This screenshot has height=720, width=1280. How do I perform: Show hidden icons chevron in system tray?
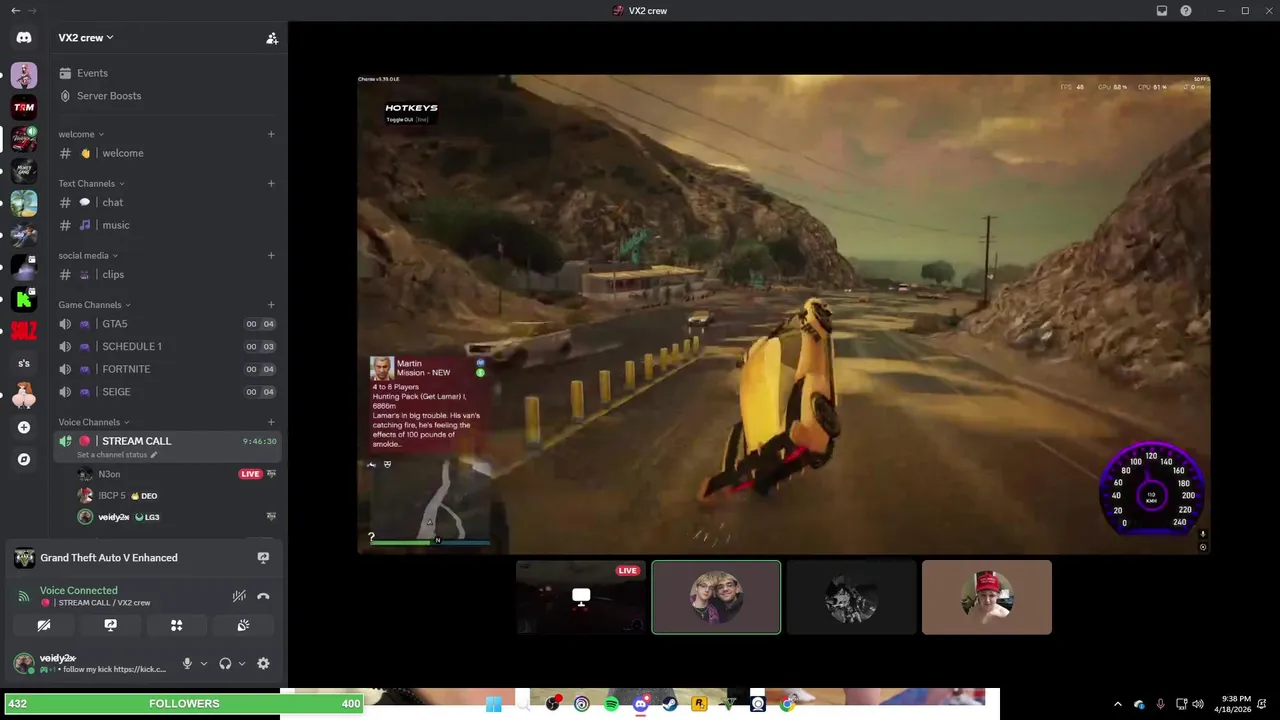[x=1118, y=704]
